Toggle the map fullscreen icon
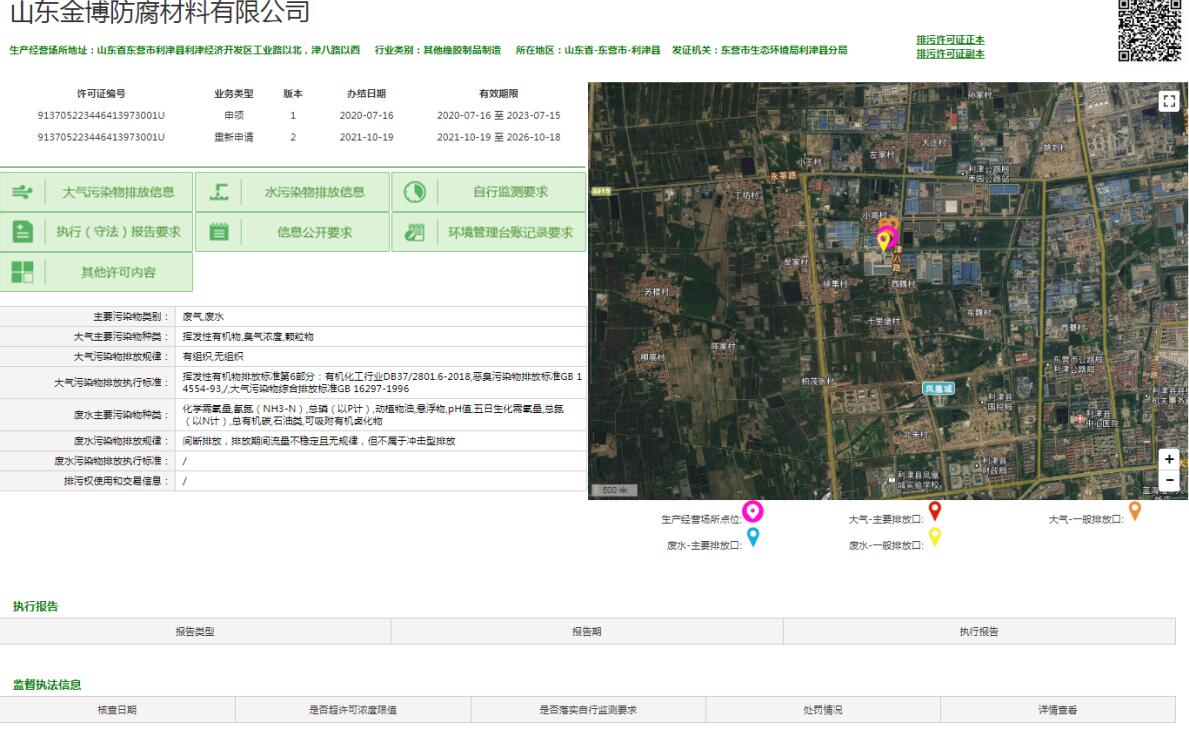Image resolution: width=1189 pixels, height=745 pixels. [1169, 101]
